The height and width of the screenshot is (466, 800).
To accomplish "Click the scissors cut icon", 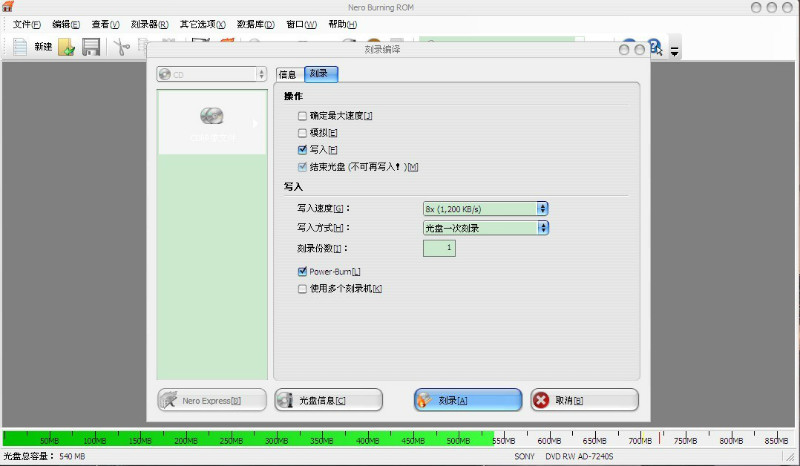I will point(121,47).
